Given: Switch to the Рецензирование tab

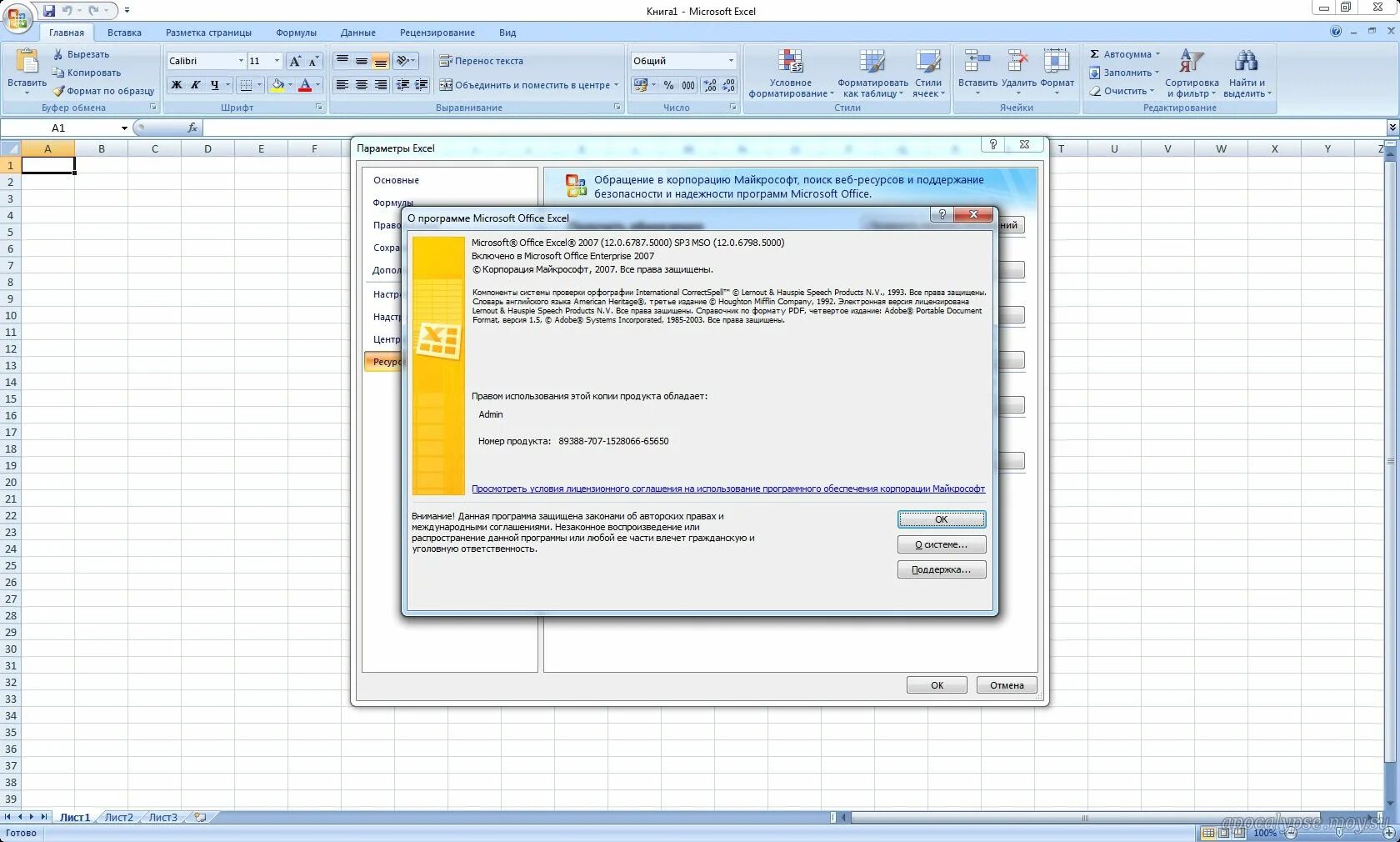Looking at the screenshot, I should pyautogui.click(x=437, y=33).
